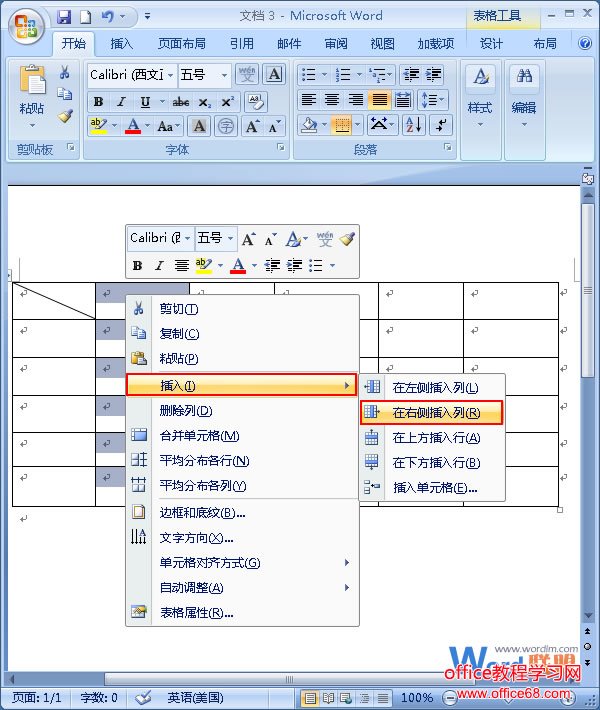Click zoom level 100% in status bar
Viewport: 600px width, 710px height.
coord(417,698)
